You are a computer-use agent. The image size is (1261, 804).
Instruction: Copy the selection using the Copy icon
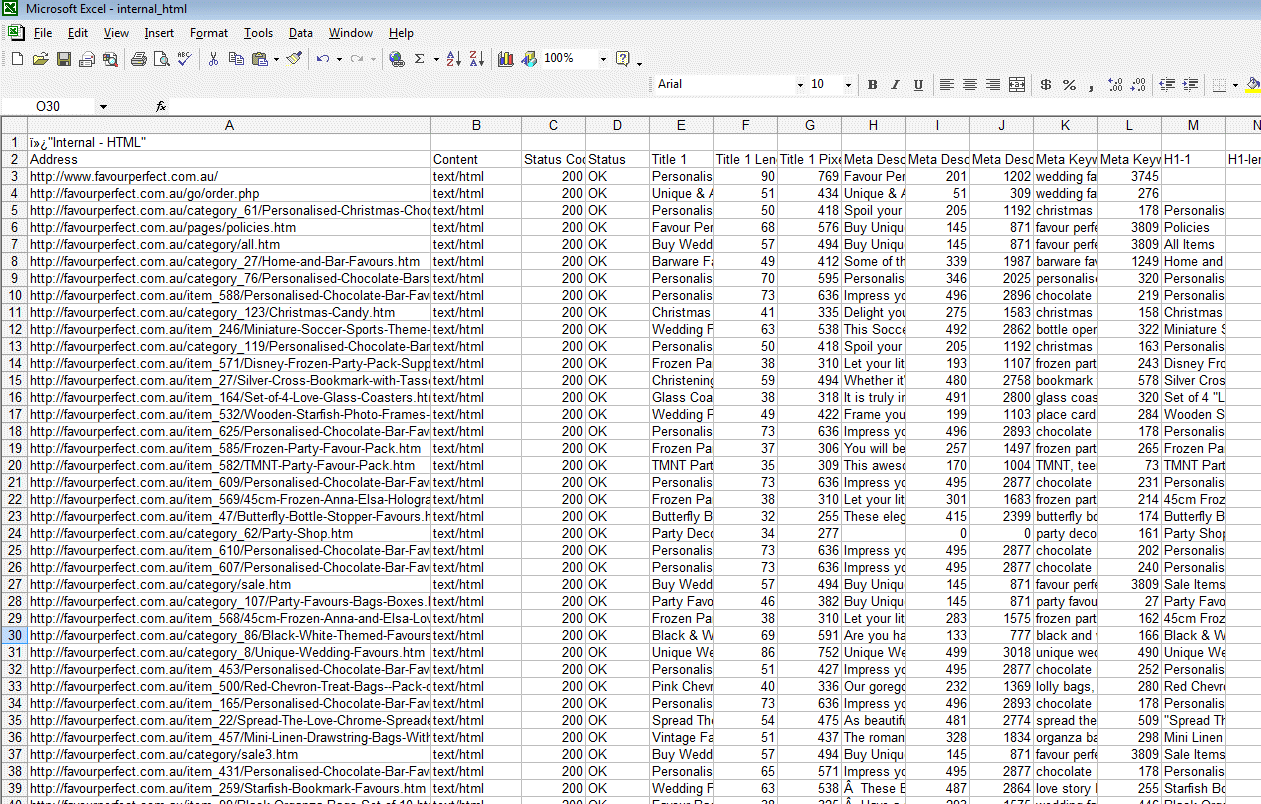click(236, 59)
